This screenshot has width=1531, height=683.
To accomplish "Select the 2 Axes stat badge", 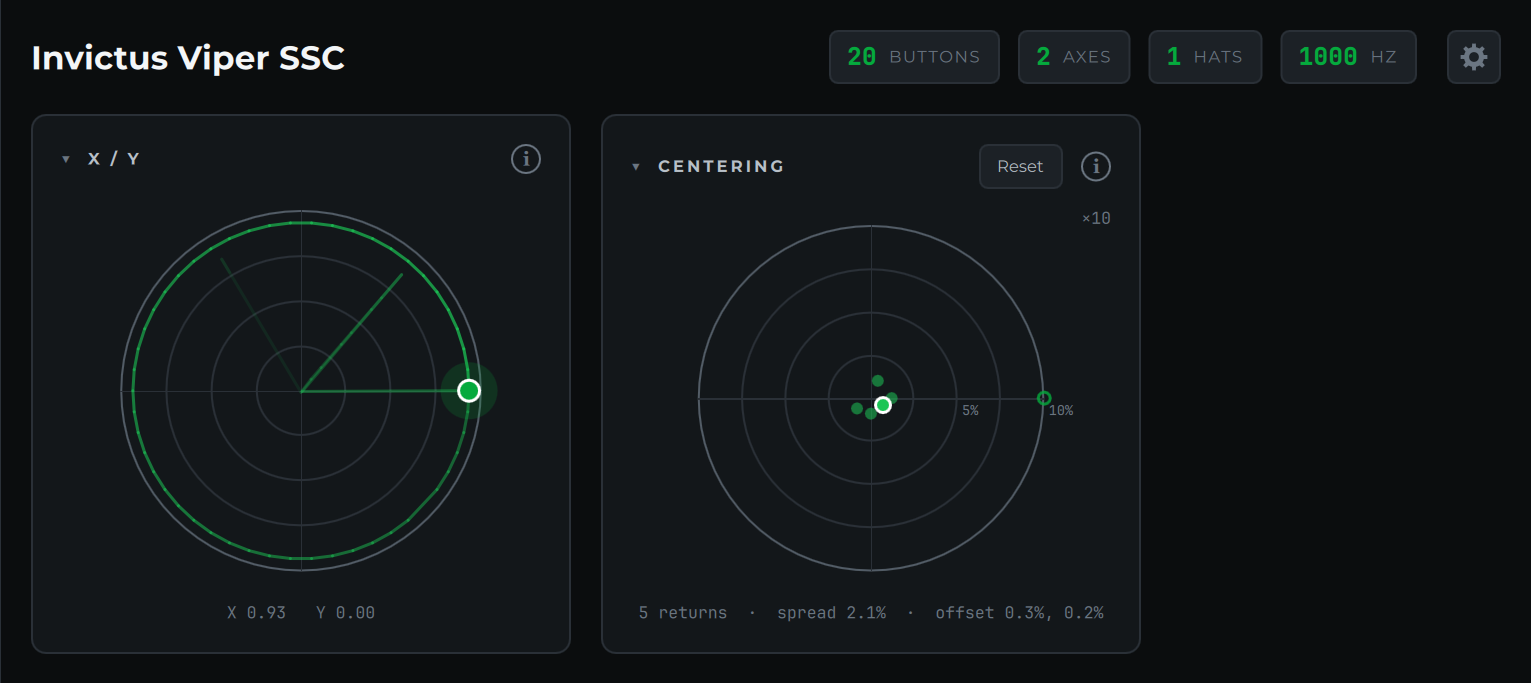I will [x=1074, y=57].
